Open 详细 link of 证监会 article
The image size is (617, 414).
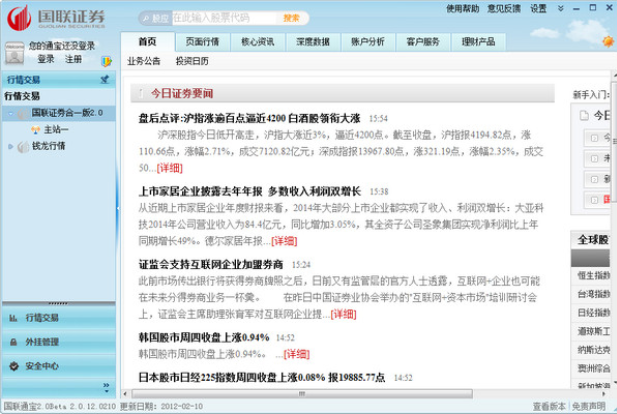[x=344, y=314]
